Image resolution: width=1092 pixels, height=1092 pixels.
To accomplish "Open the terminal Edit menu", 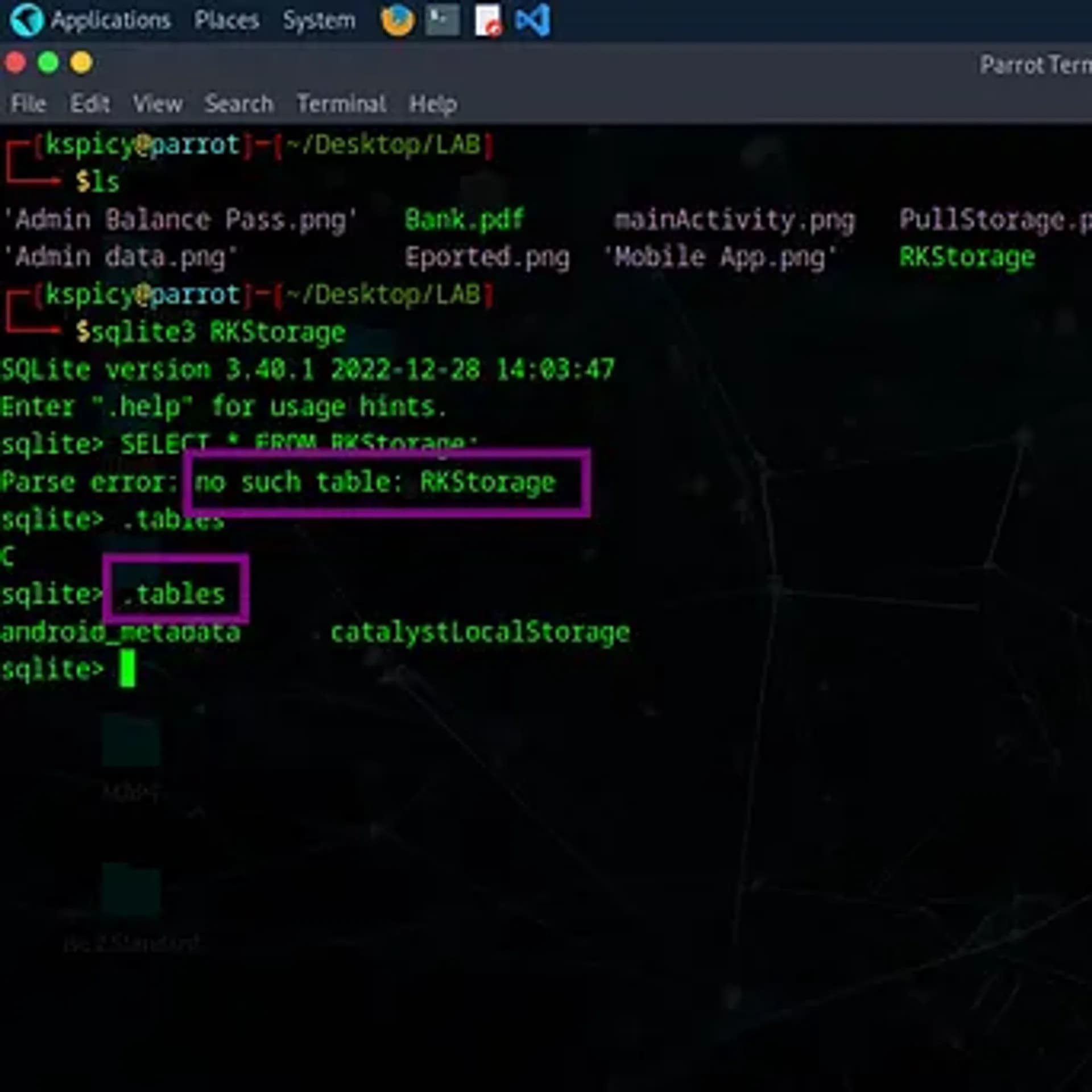I will [90, 104].
